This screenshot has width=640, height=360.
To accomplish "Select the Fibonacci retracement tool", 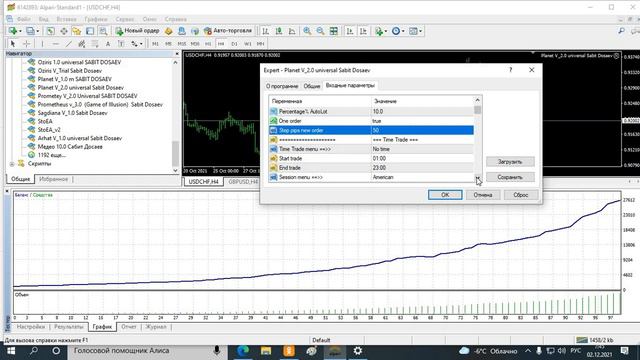I will click(x=95, y=44).
